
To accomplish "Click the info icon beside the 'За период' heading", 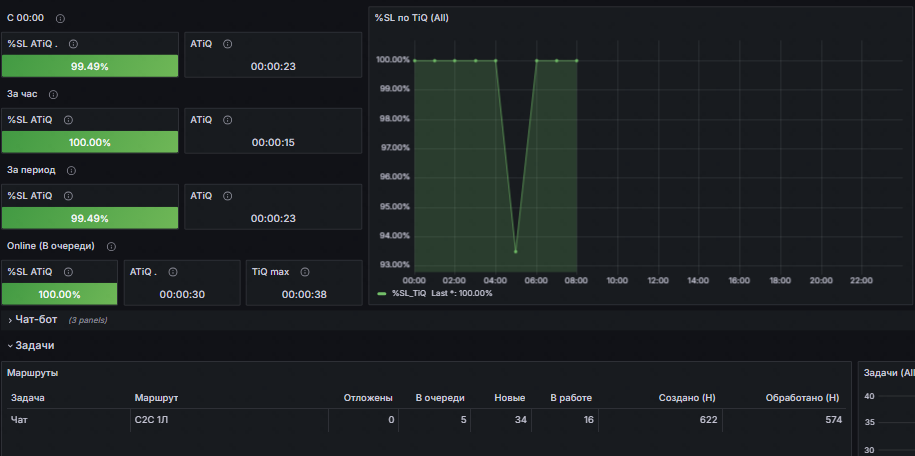I will [71, 170].
